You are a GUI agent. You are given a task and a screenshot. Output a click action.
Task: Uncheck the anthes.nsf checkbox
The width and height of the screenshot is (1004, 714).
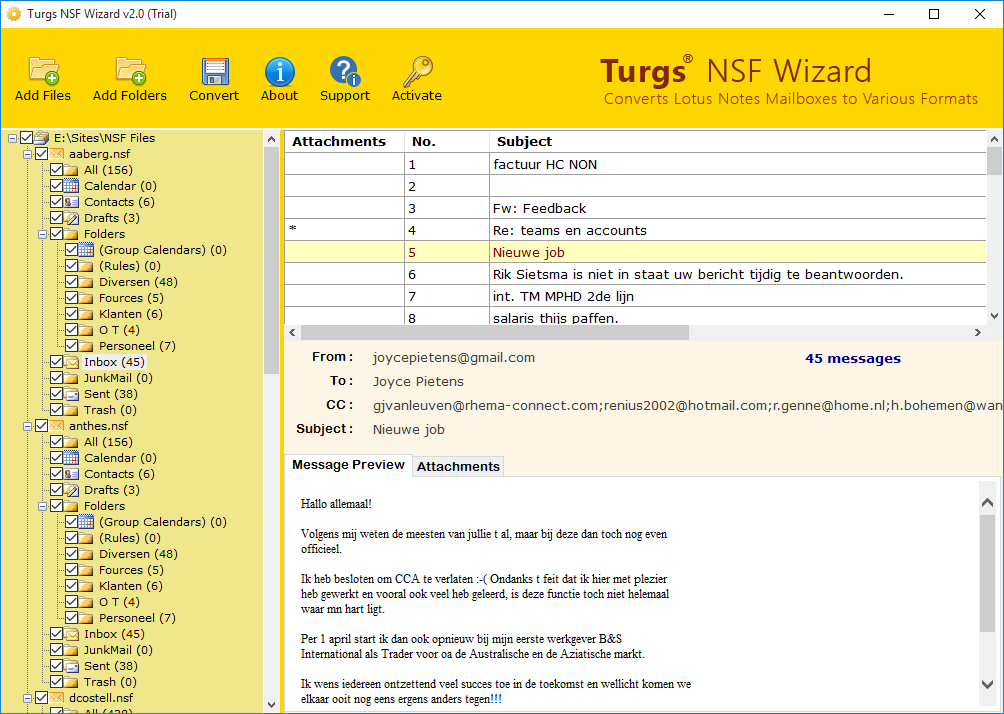tap(42, 426)
